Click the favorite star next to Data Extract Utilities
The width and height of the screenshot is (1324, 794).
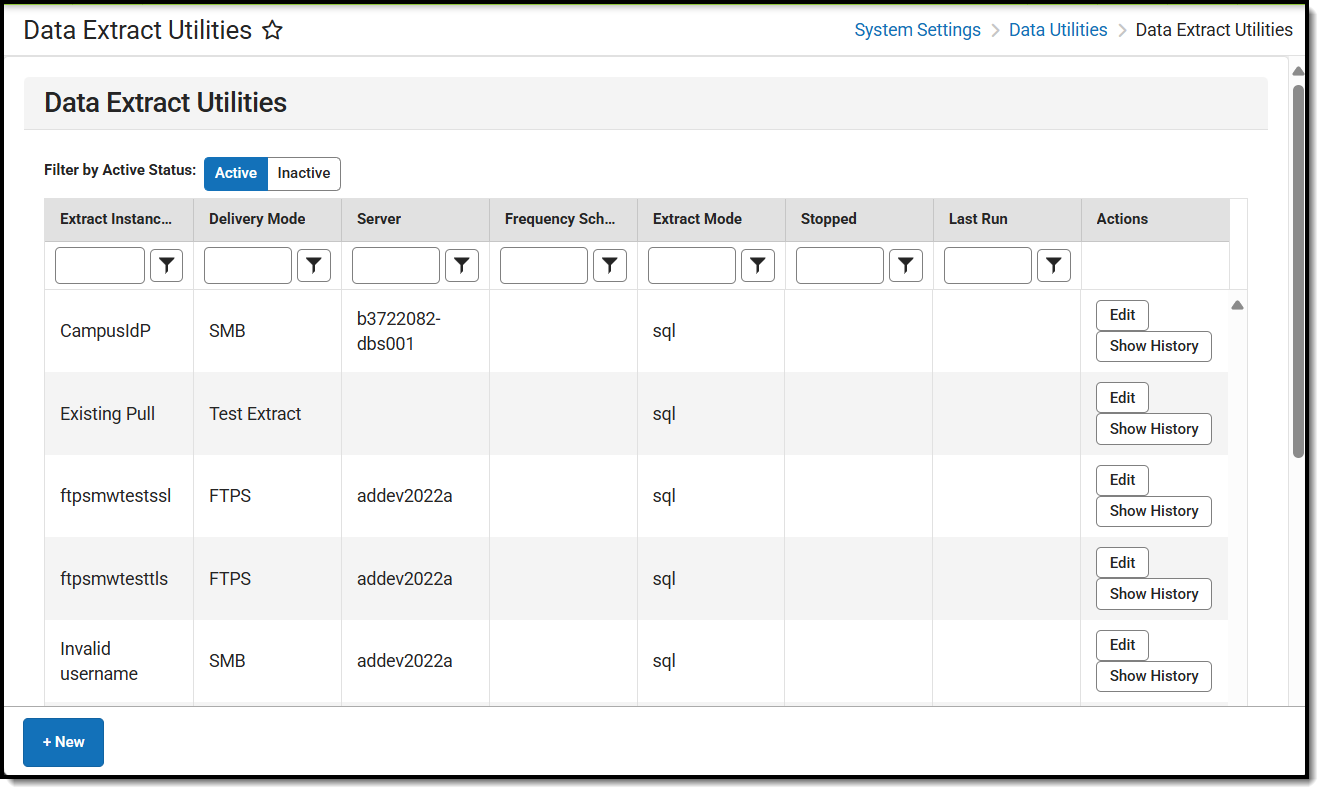273,30
